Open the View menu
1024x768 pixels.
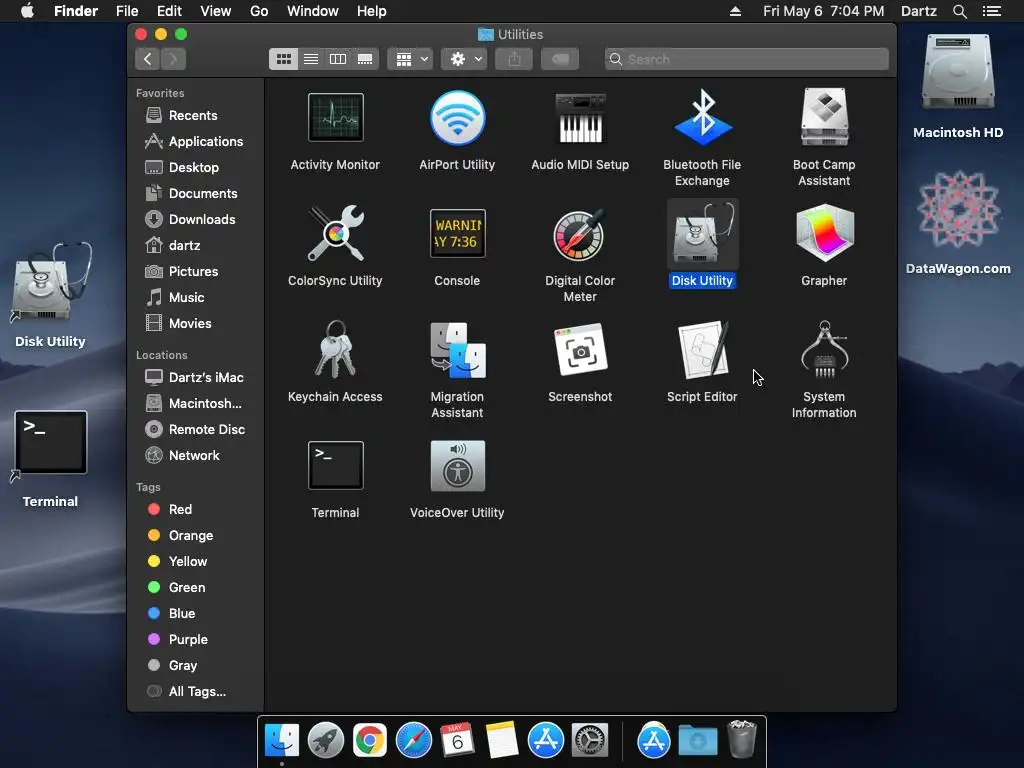[x=216, y=11]
